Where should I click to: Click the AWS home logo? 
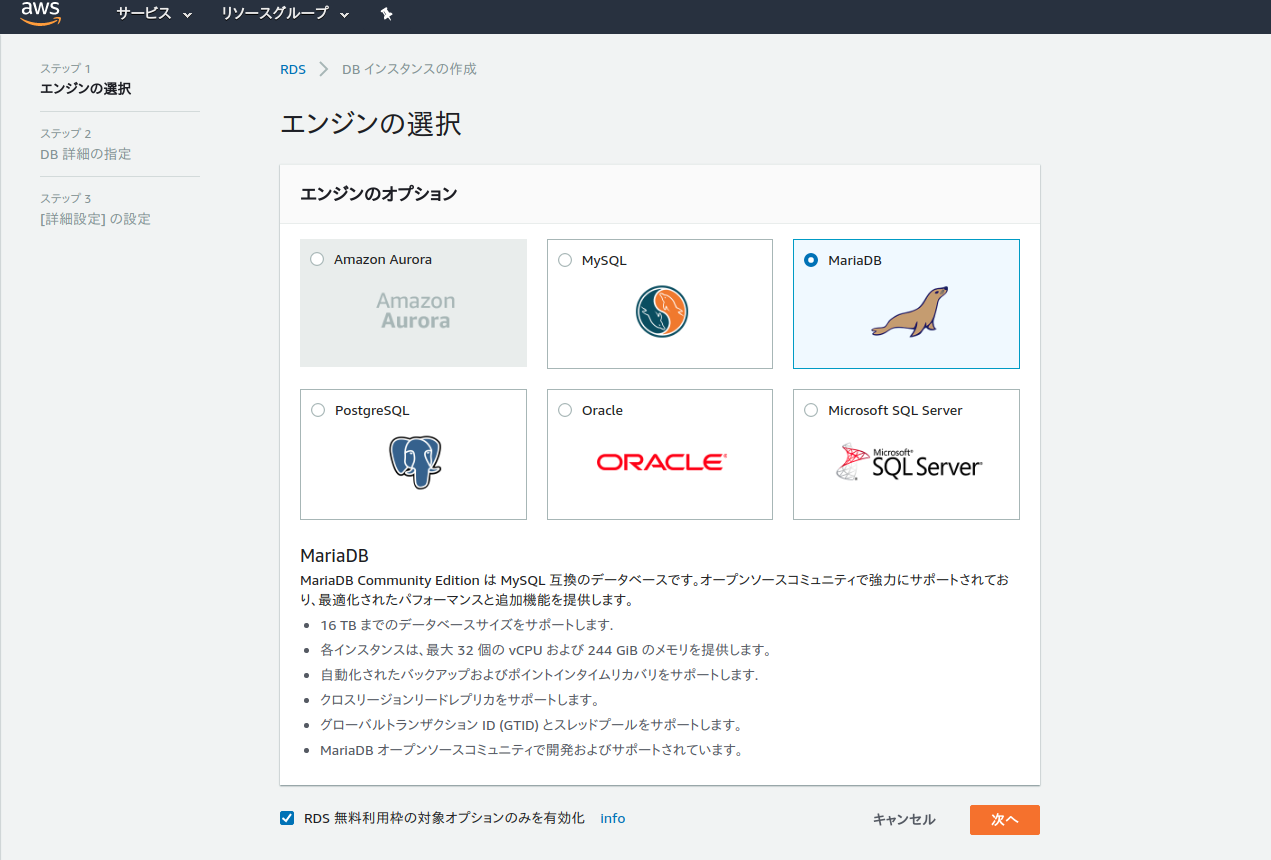(x=39, y=12)
